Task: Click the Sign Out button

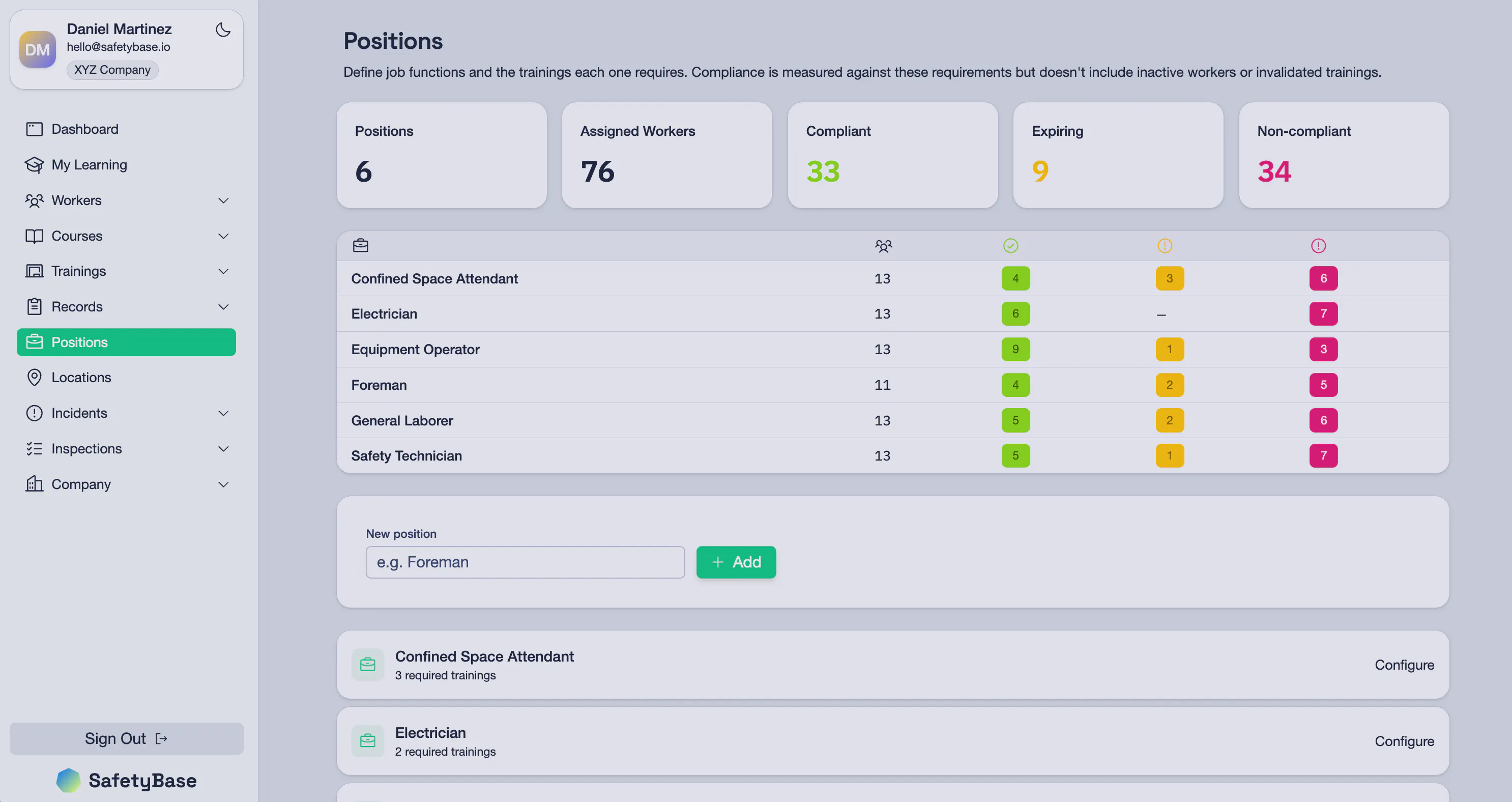Action: point(126,738)
